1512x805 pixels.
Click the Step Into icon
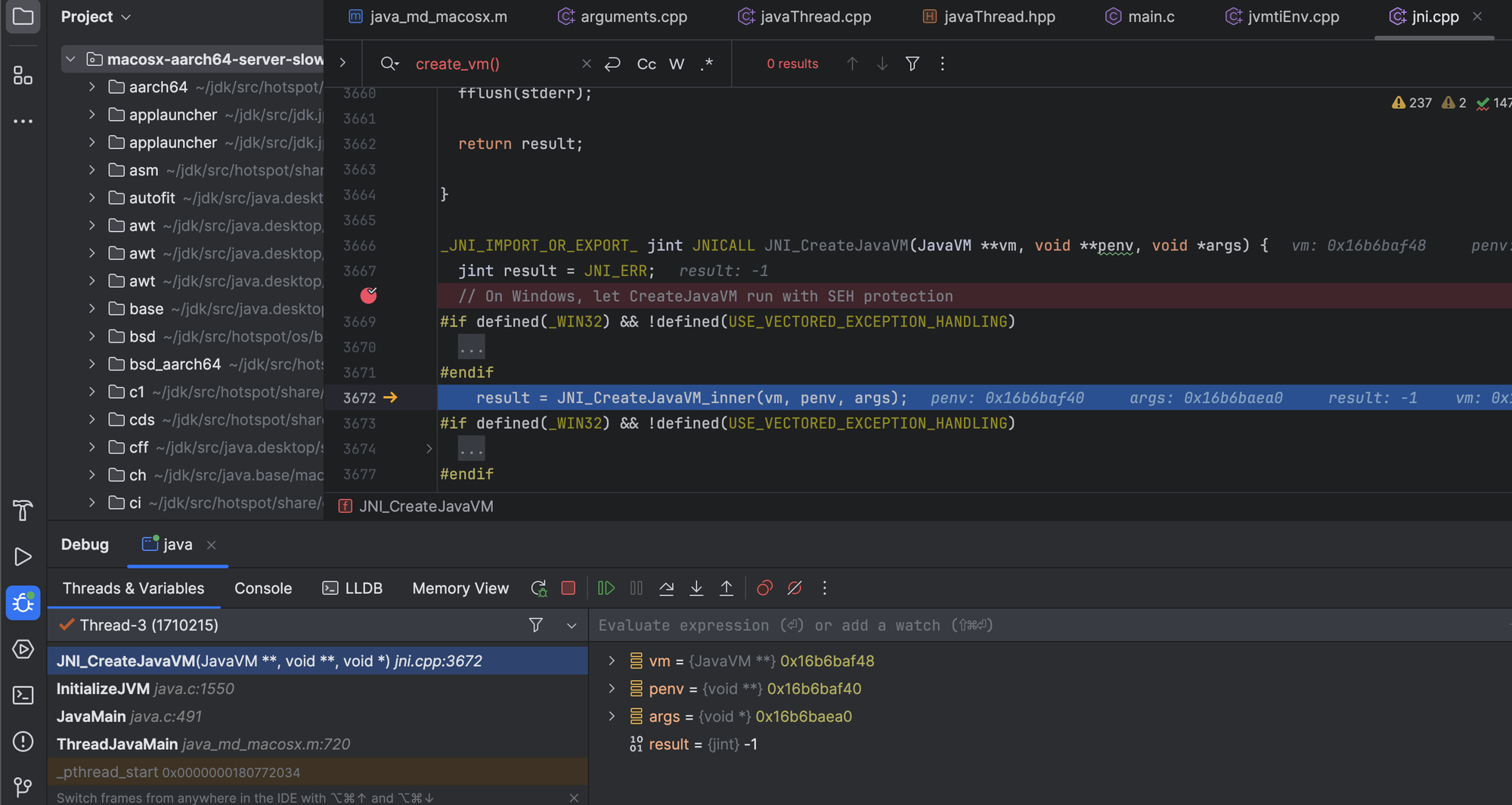point(696,588)
